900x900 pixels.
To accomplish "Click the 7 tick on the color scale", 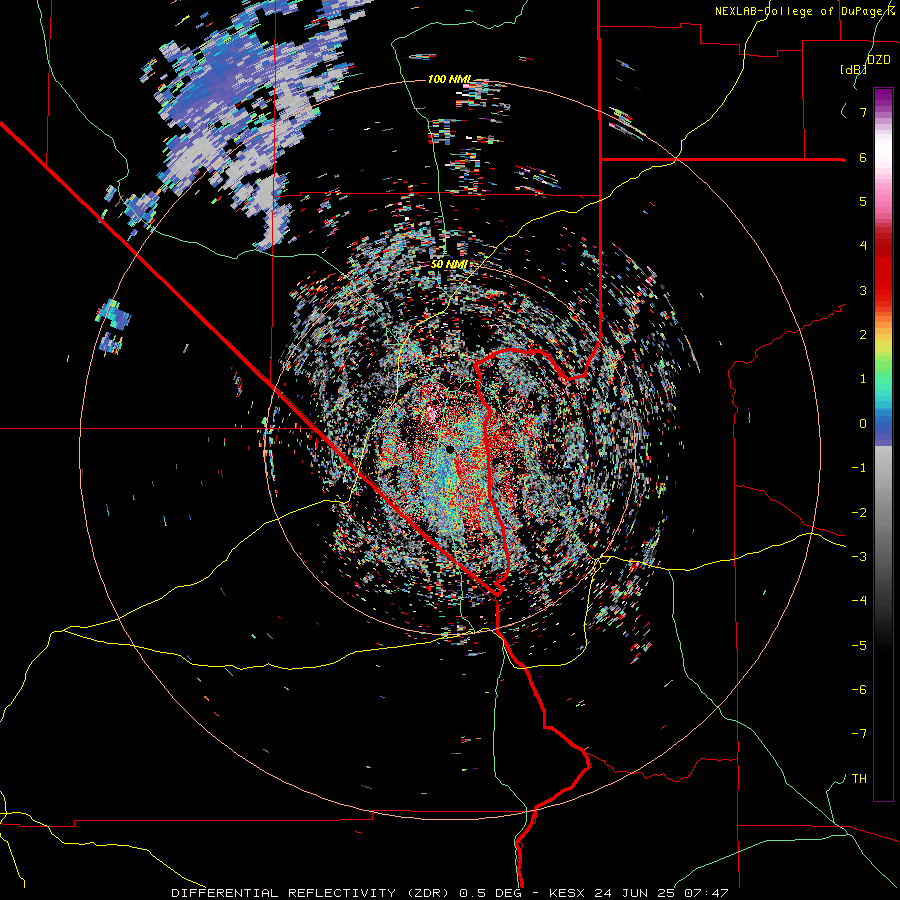I will pos(863,112).
